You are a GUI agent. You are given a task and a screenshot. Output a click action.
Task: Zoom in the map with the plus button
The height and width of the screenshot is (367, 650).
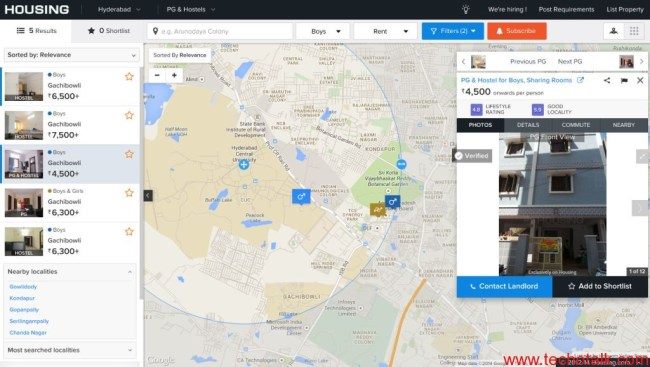[174, 75]
